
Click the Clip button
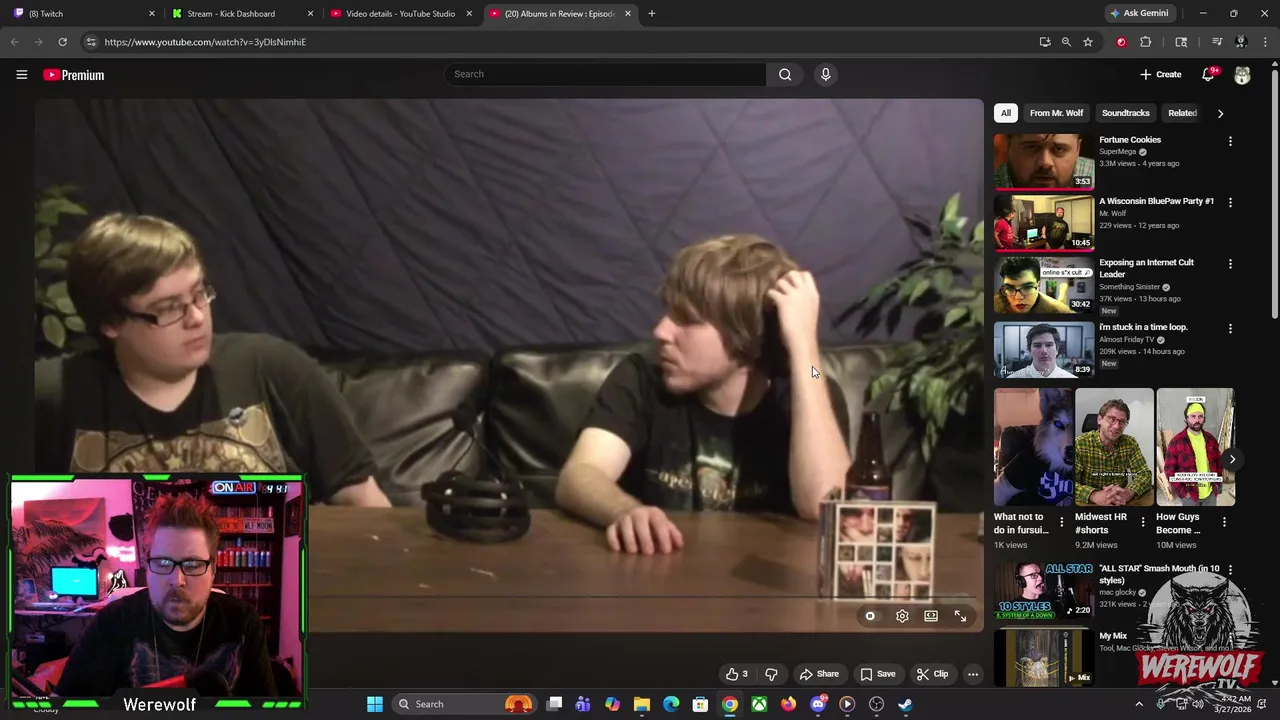click(932, 674)
